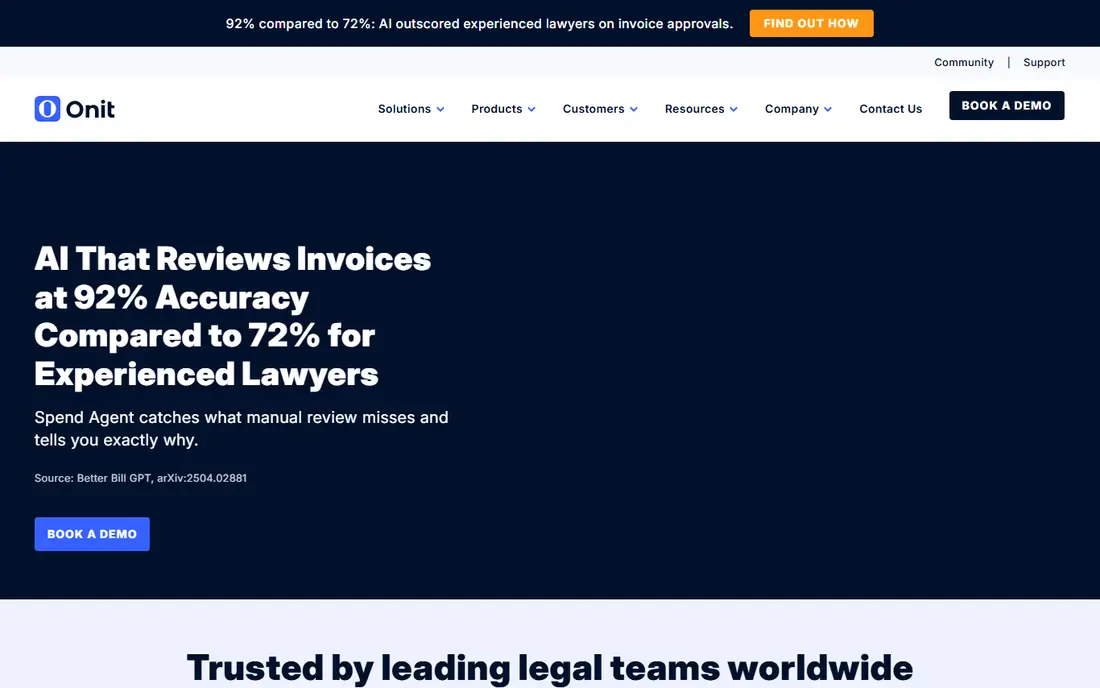Click the banner text about invoice approvals

coord(479,24)
